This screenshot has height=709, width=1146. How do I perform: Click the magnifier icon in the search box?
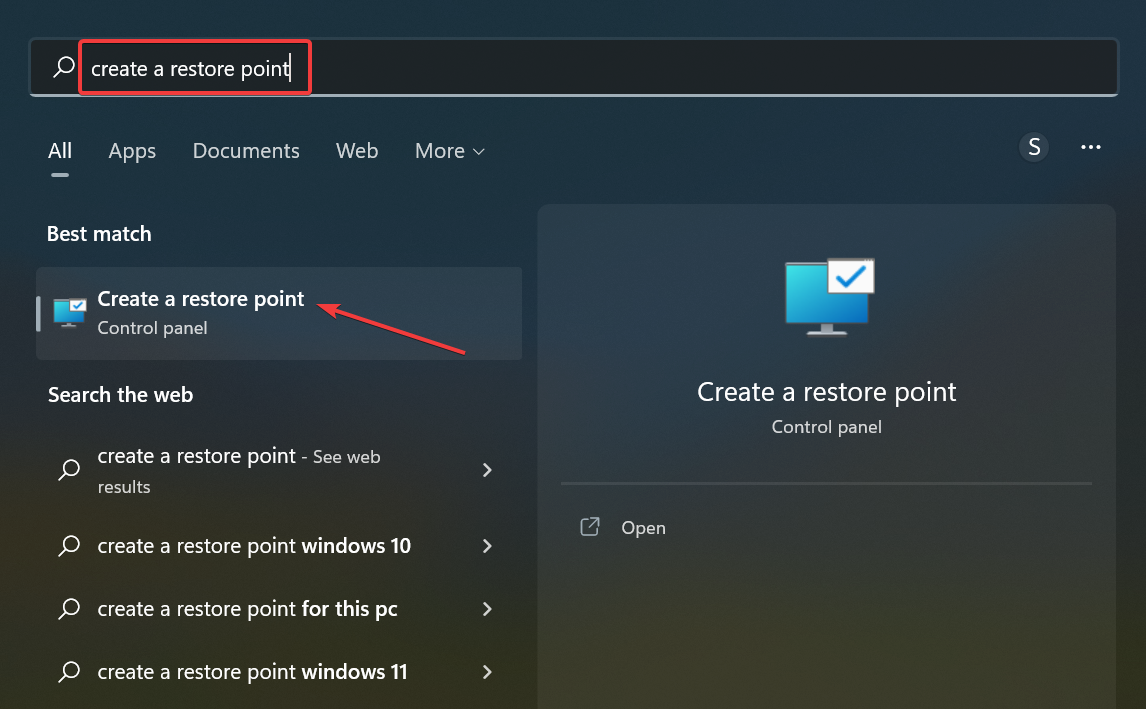(x=64, y=67)
